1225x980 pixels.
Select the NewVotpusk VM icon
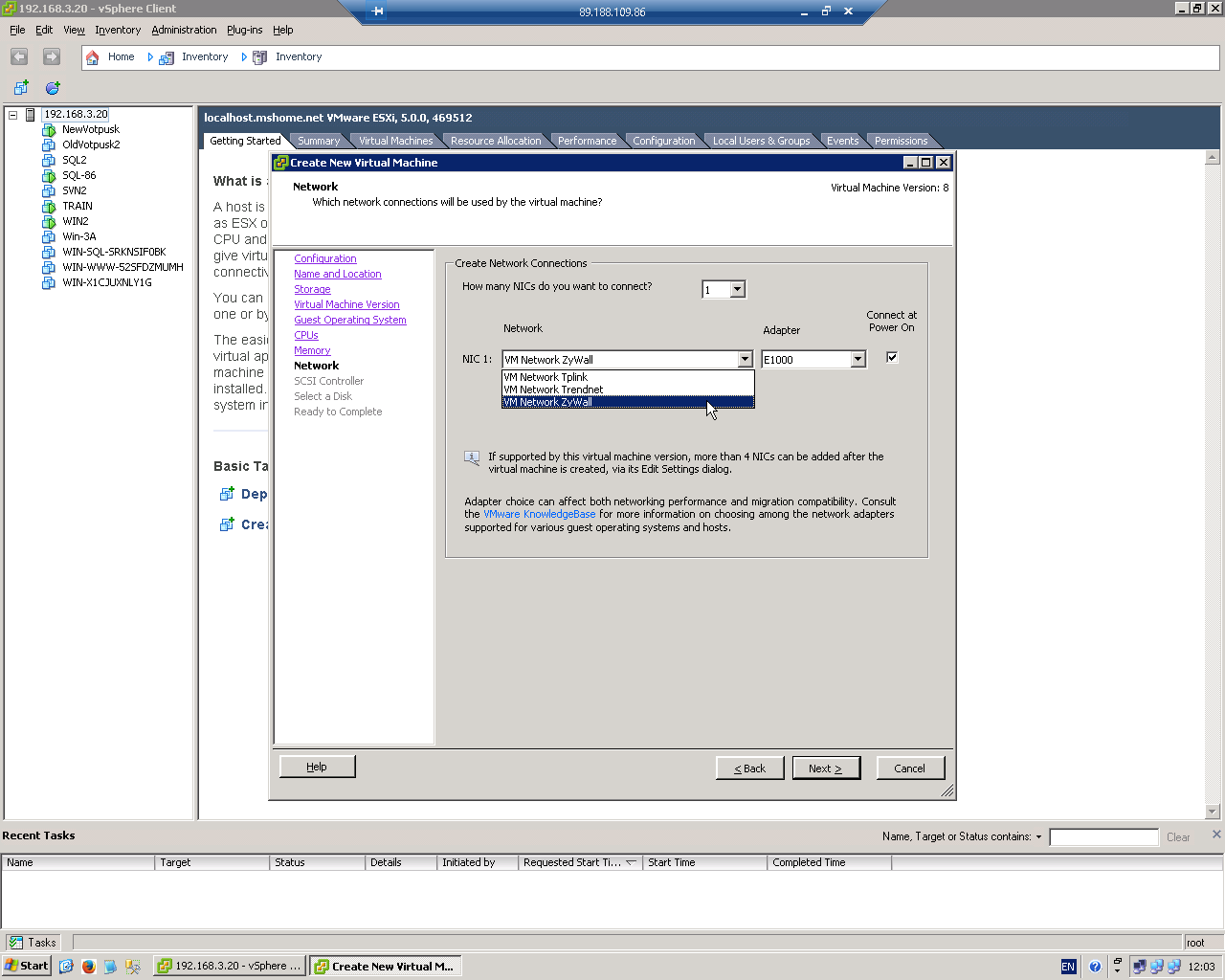(49, 130)
